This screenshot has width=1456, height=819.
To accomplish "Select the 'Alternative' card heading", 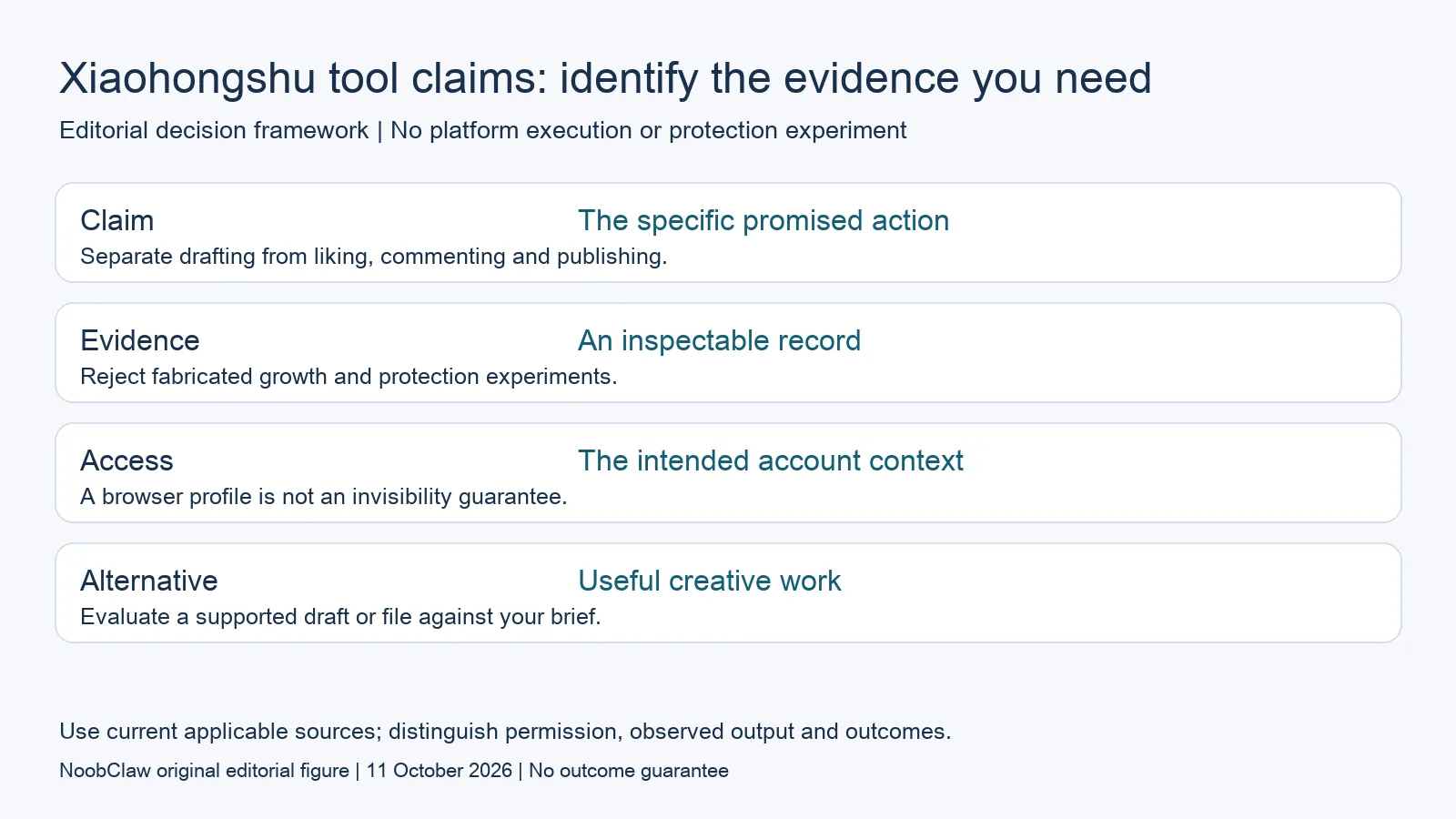I will 148,581.
